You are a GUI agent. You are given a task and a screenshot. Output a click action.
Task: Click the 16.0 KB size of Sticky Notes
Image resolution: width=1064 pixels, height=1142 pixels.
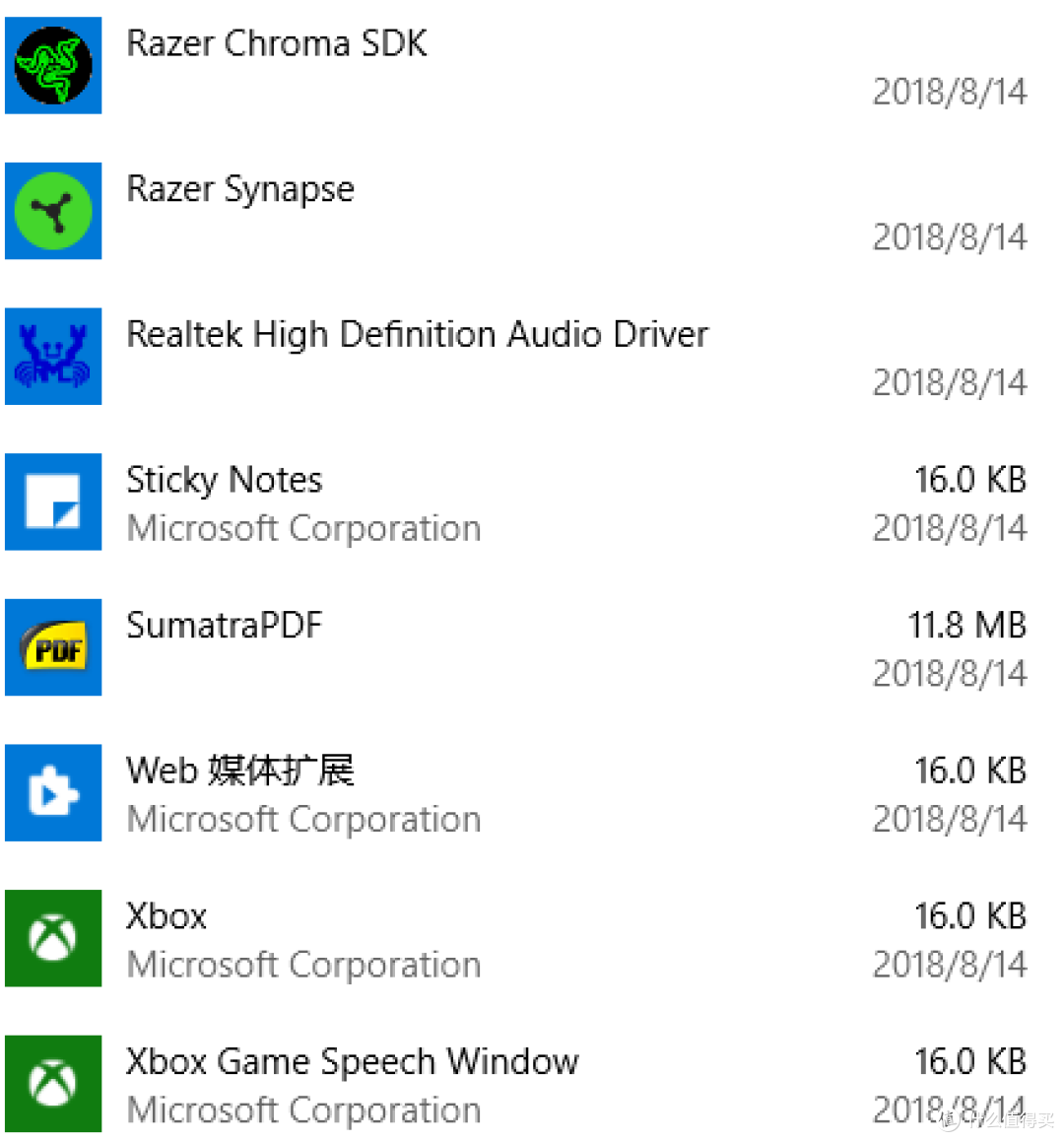click(x=970, y=480)
